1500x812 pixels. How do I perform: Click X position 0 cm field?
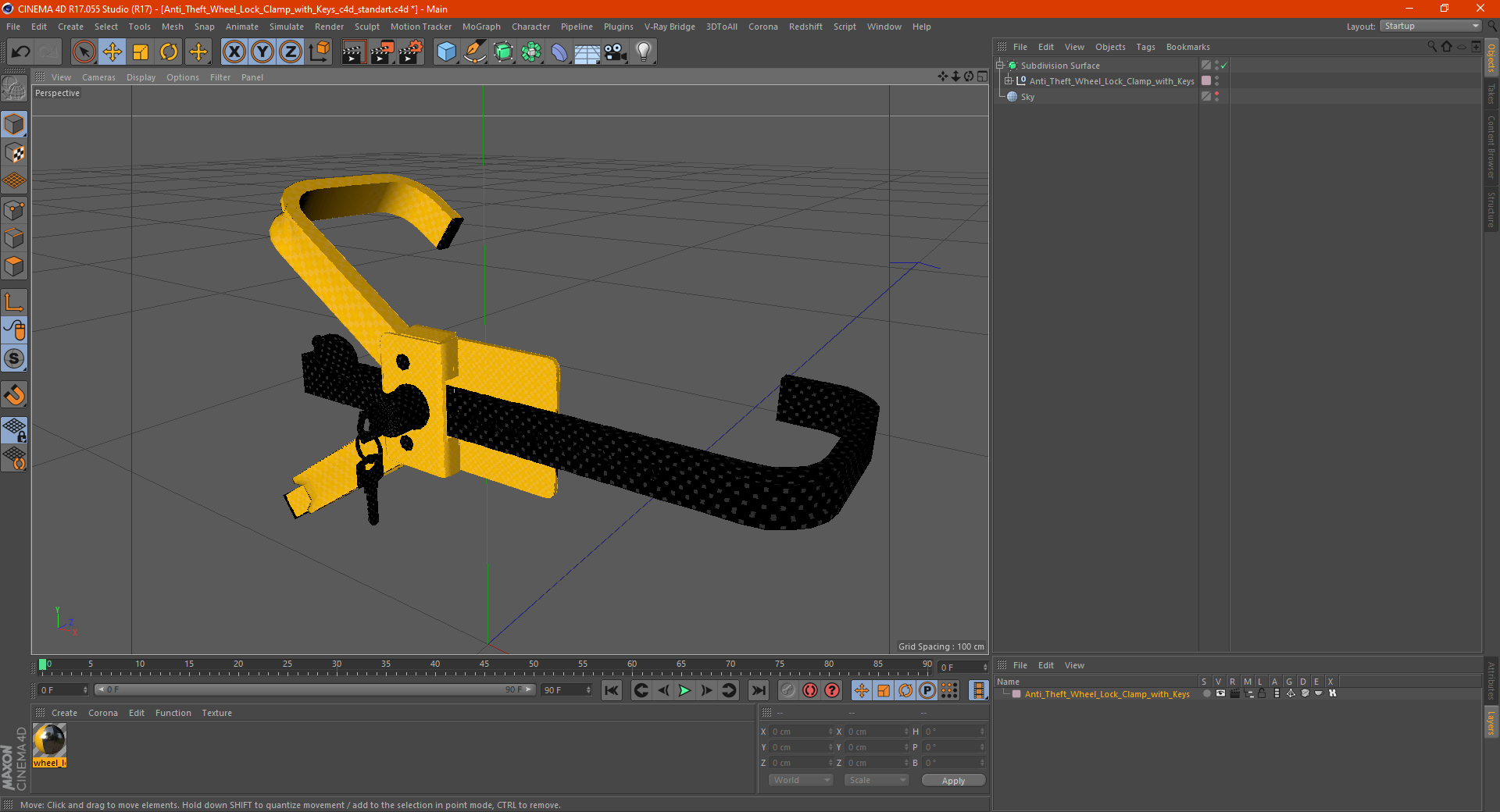click(x=801, y=732)
